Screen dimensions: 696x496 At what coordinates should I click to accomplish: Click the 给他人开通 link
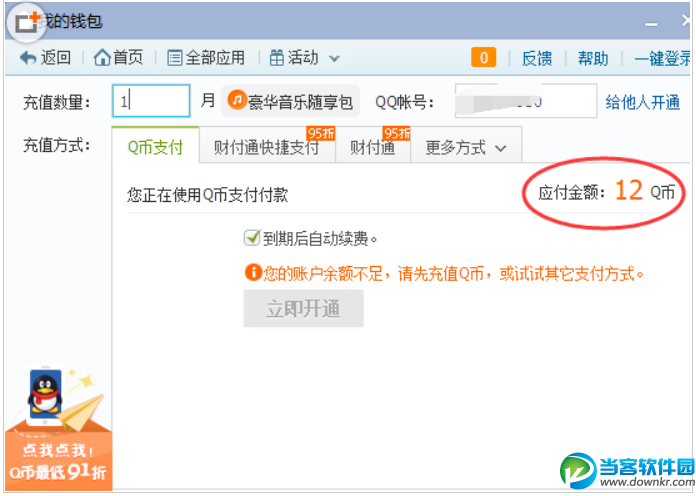pos(642,102)
